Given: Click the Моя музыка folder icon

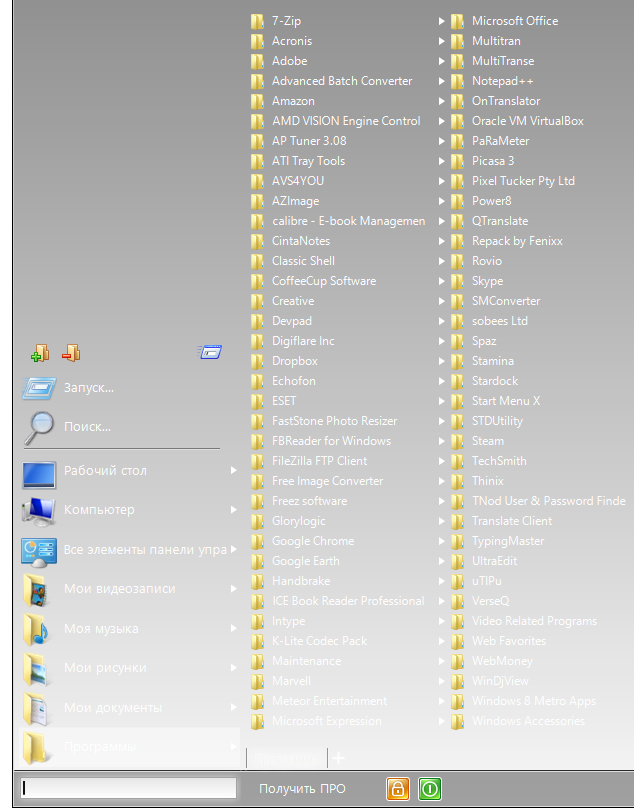Looking at the screenshot, I should [x=37, y=630].
